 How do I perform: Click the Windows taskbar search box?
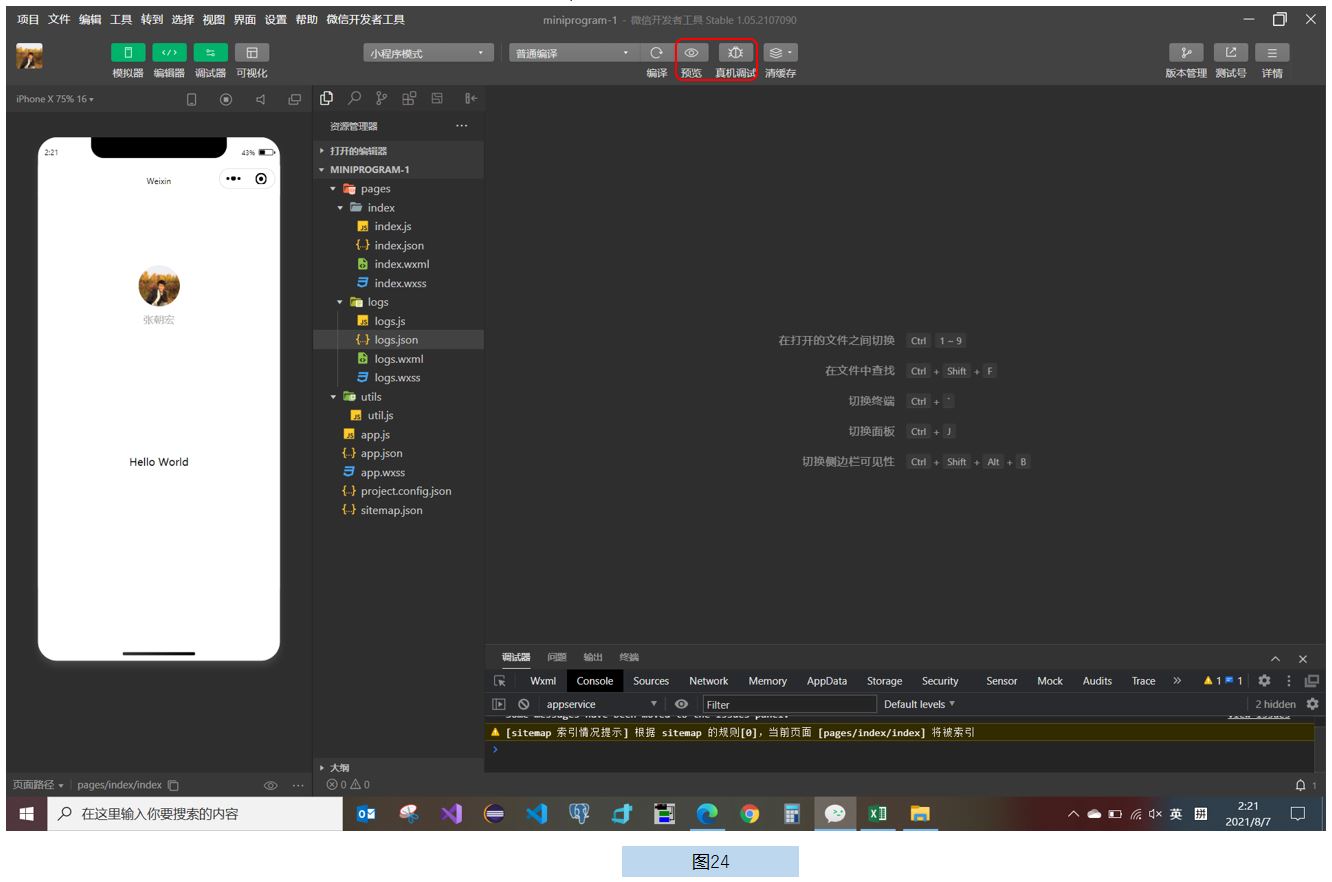pos(195,814)
